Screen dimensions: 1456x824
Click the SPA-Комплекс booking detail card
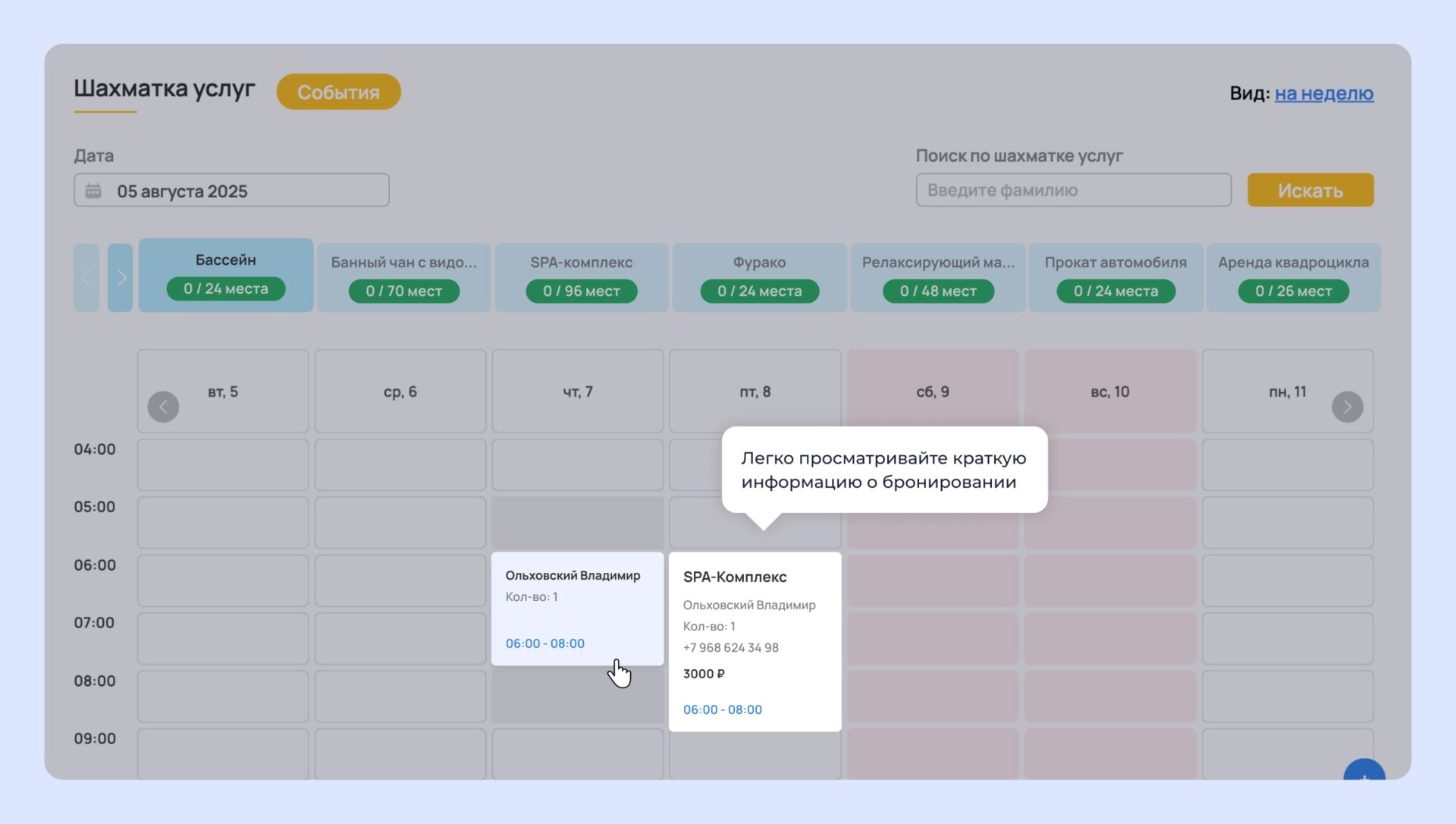755,641
